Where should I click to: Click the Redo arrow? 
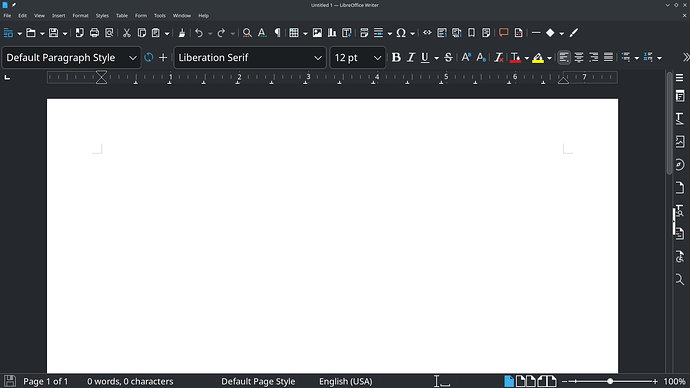point(221,33)
